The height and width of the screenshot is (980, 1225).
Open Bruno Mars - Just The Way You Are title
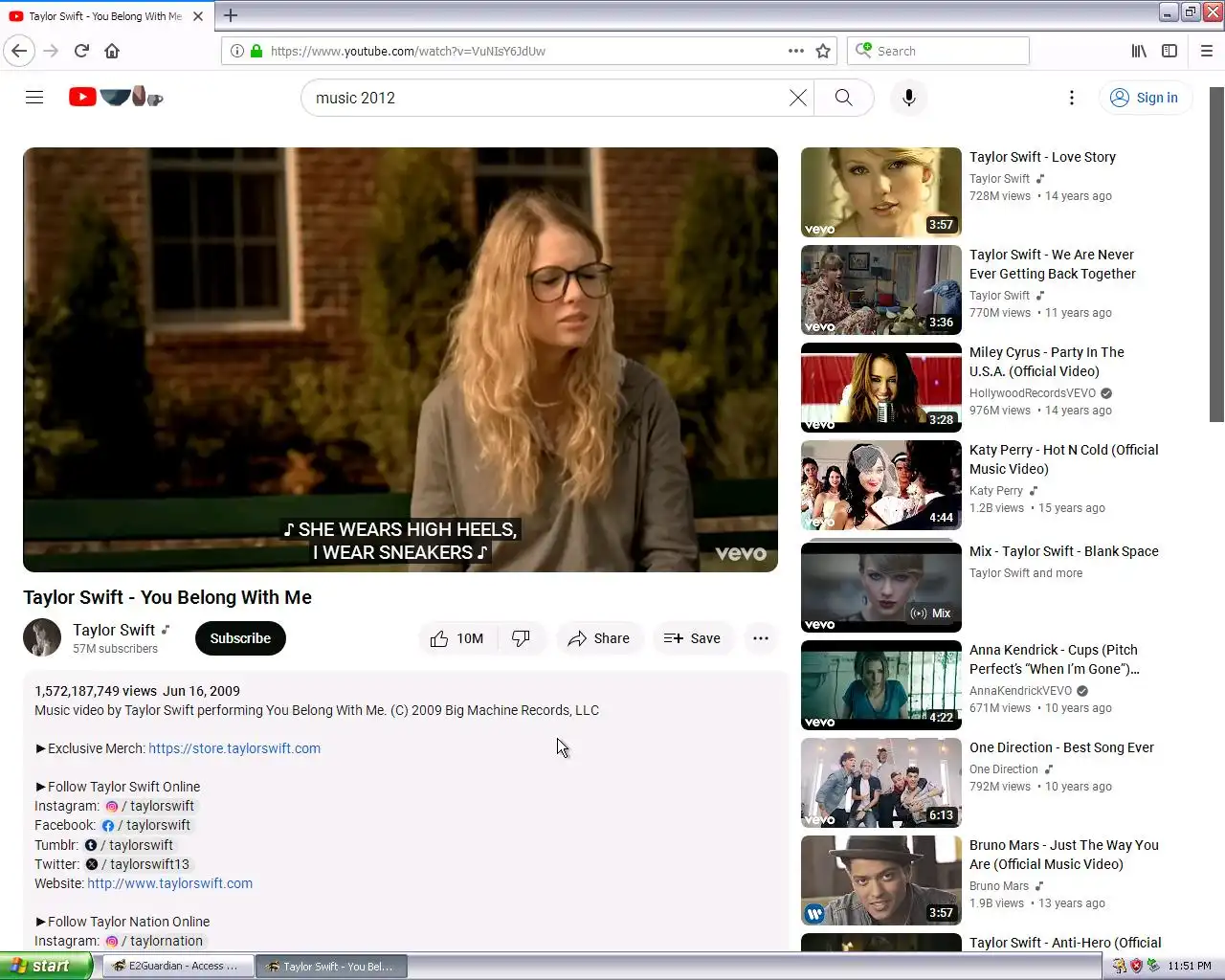1064,855
